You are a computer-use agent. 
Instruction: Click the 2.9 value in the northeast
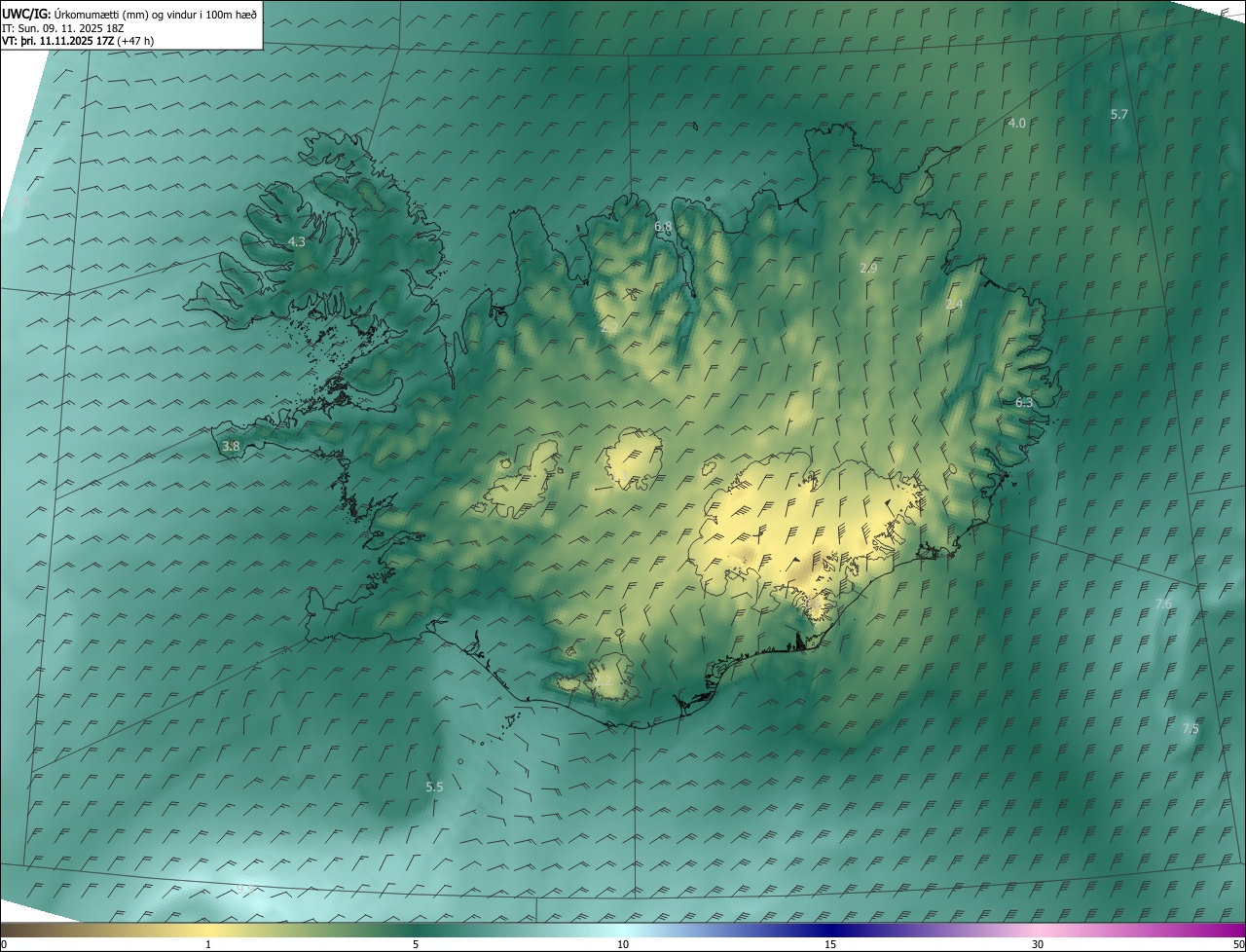click(x=869, y=268)
